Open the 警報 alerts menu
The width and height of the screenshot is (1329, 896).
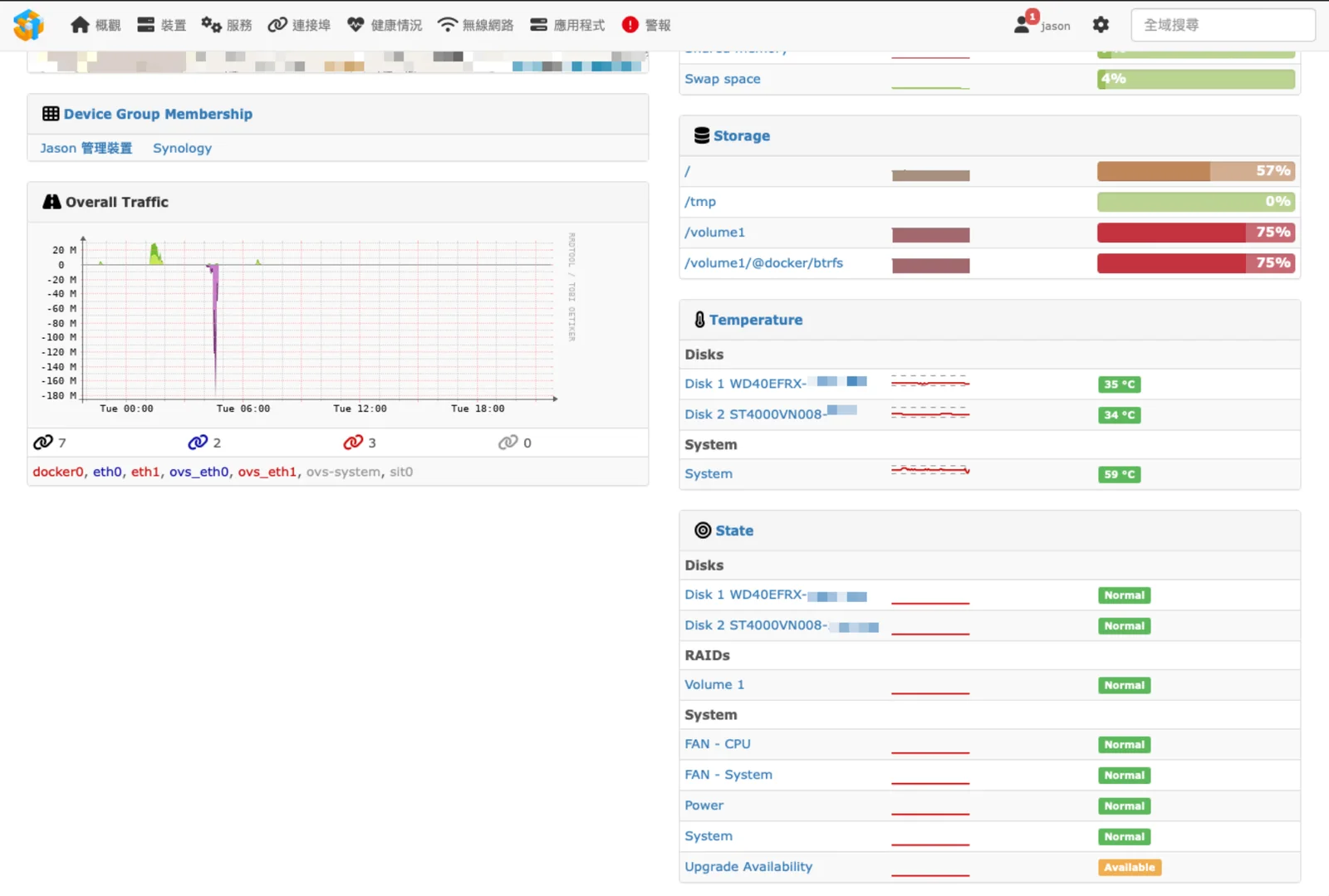point(646,25)
